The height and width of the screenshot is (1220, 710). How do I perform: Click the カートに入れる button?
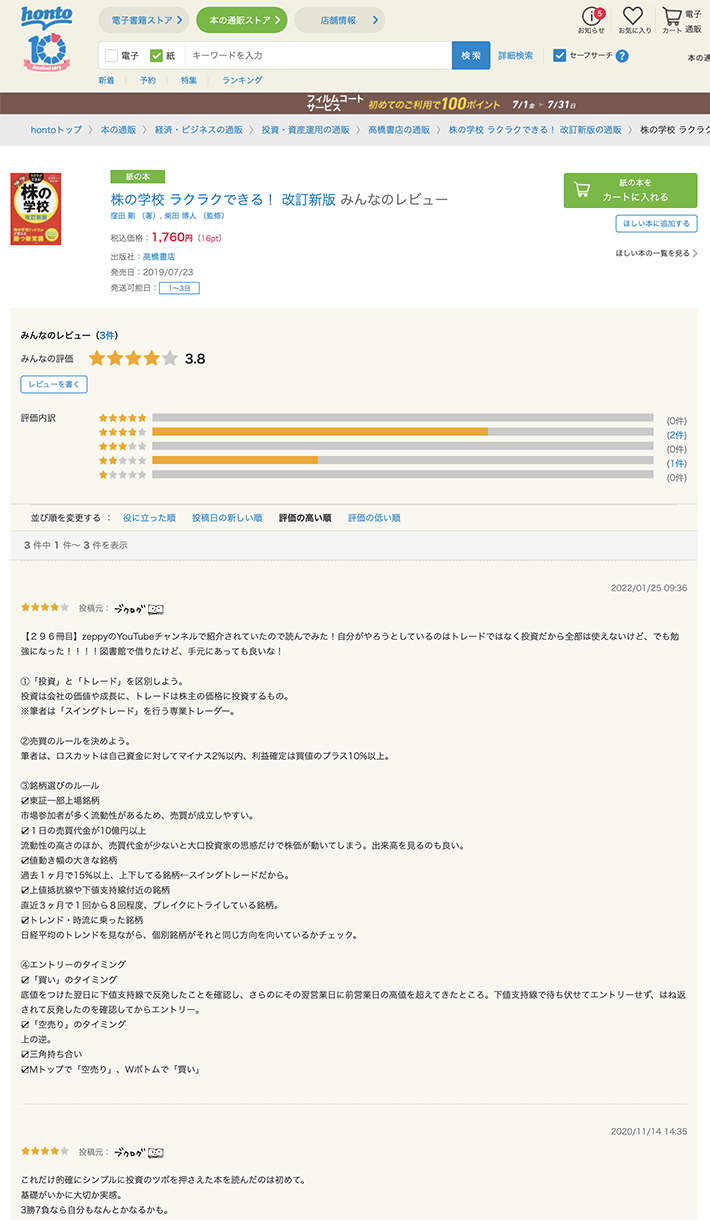point(630,190)
